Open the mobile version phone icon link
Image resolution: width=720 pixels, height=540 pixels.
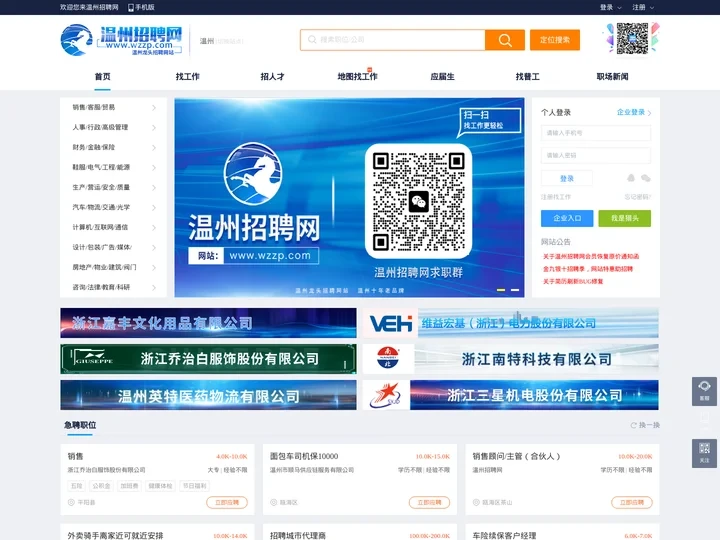click(131, 7)
